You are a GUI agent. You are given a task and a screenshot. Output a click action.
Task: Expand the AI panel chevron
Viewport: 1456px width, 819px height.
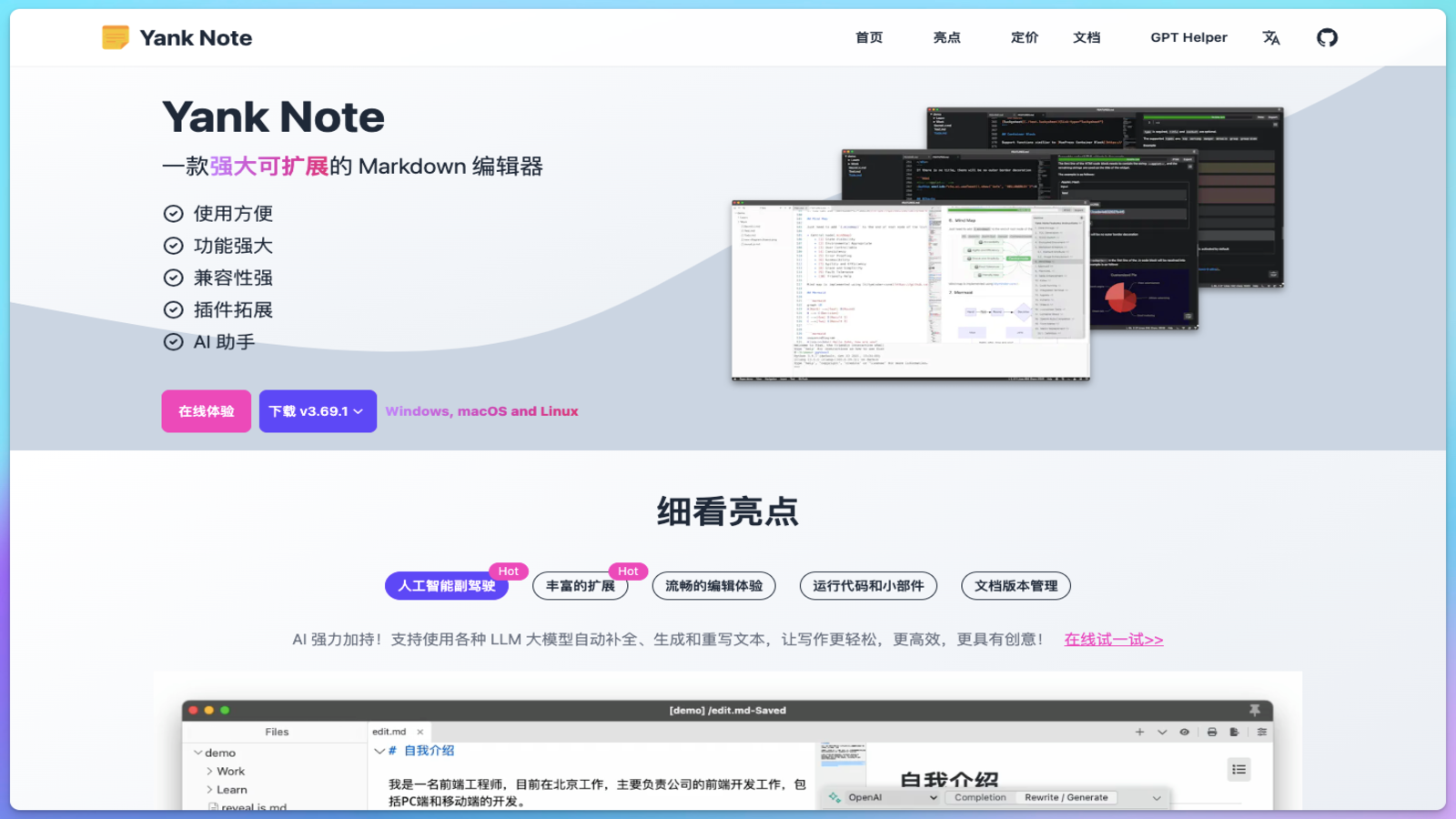pos(1157,798)
